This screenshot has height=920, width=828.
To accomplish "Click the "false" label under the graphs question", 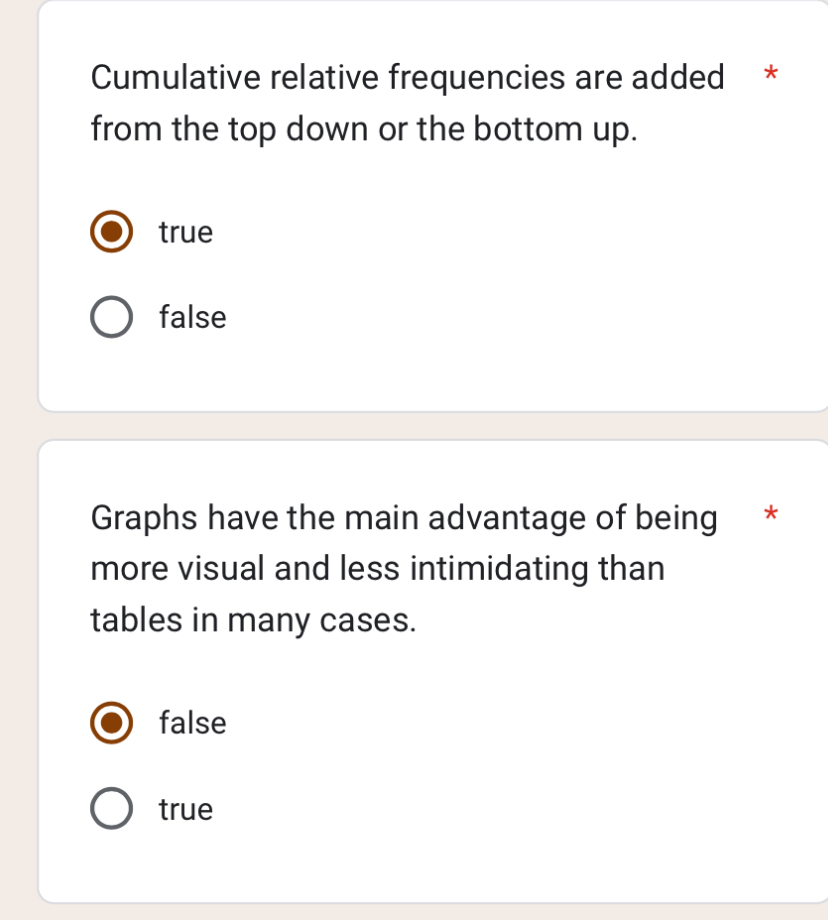I will [x=191, y=723].
